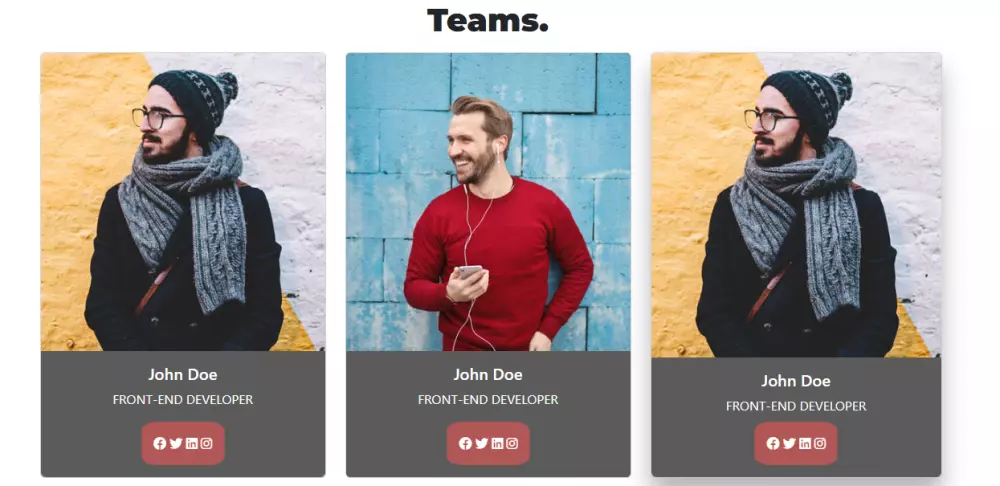Open Twitter icon on first team card
The width and height of the screenshot is (1000, 486).
(176, 443)
